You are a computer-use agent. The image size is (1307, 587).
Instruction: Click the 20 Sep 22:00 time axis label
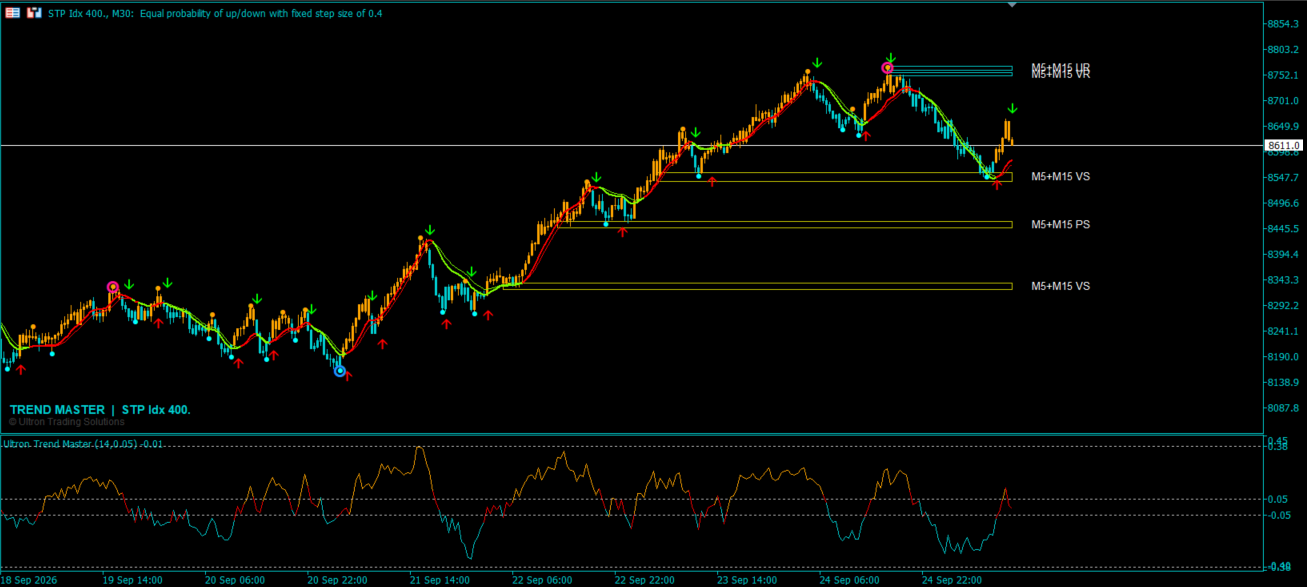337,579
